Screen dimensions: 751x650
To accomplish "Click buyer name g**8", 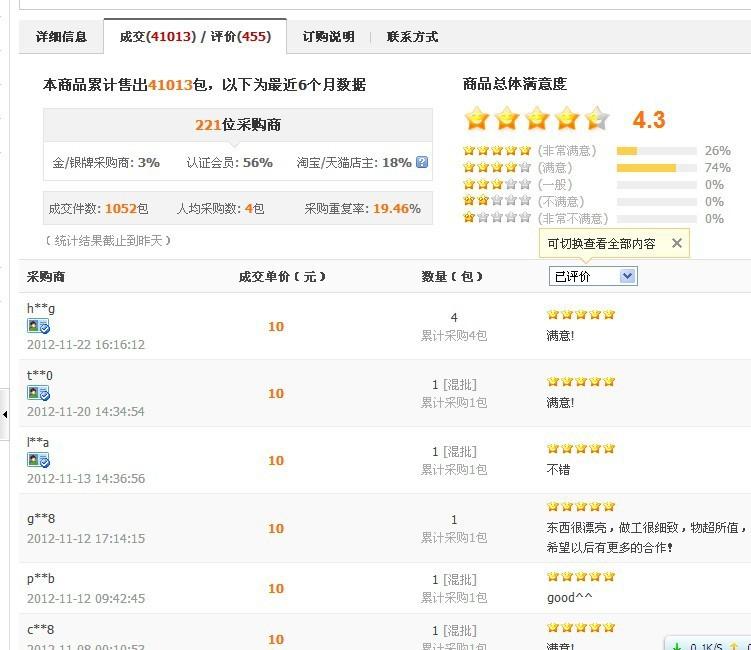I will tap(41, 519).
